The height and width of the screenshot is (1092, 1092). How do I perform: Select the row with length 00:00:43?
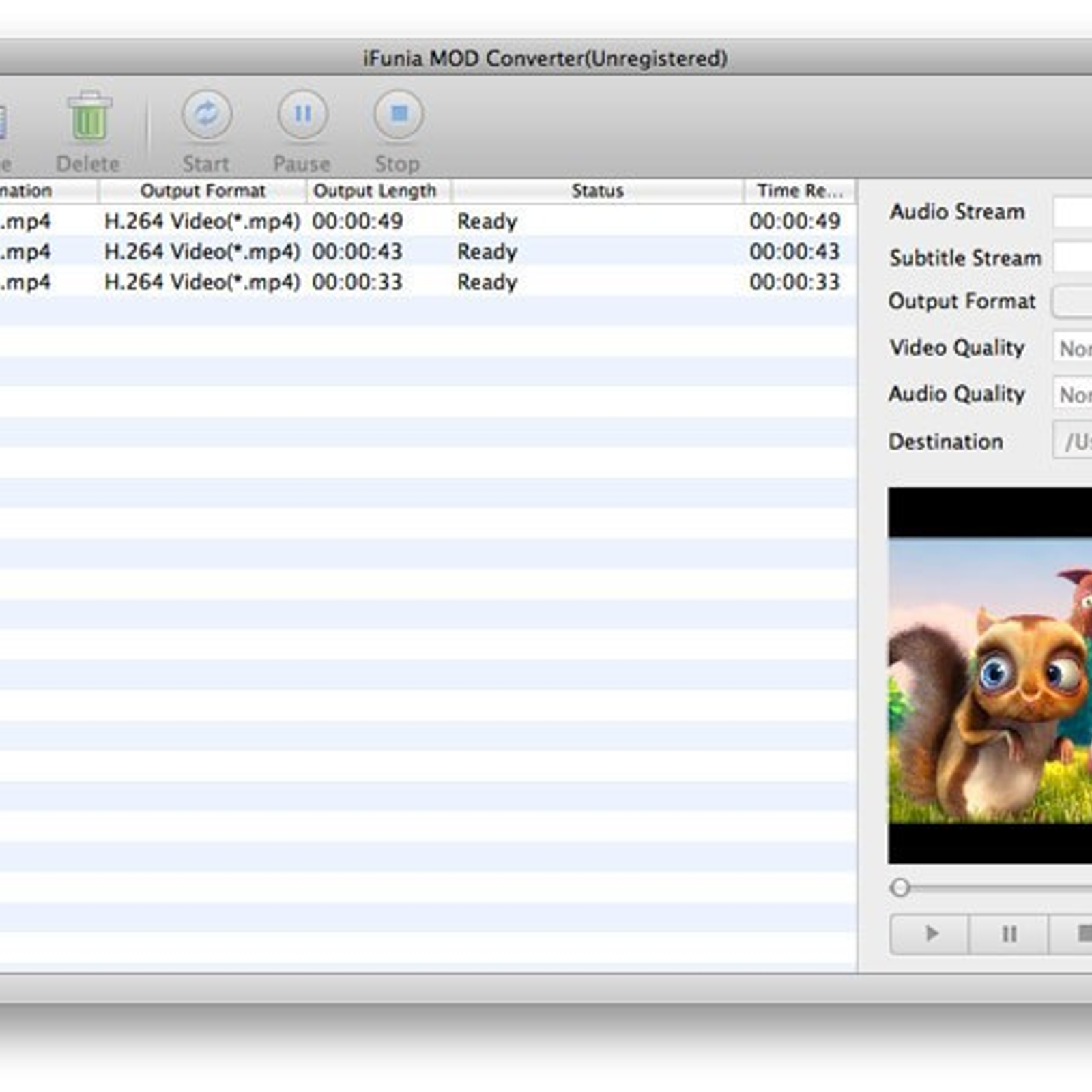pyautogui.click(x=409, y=252)
